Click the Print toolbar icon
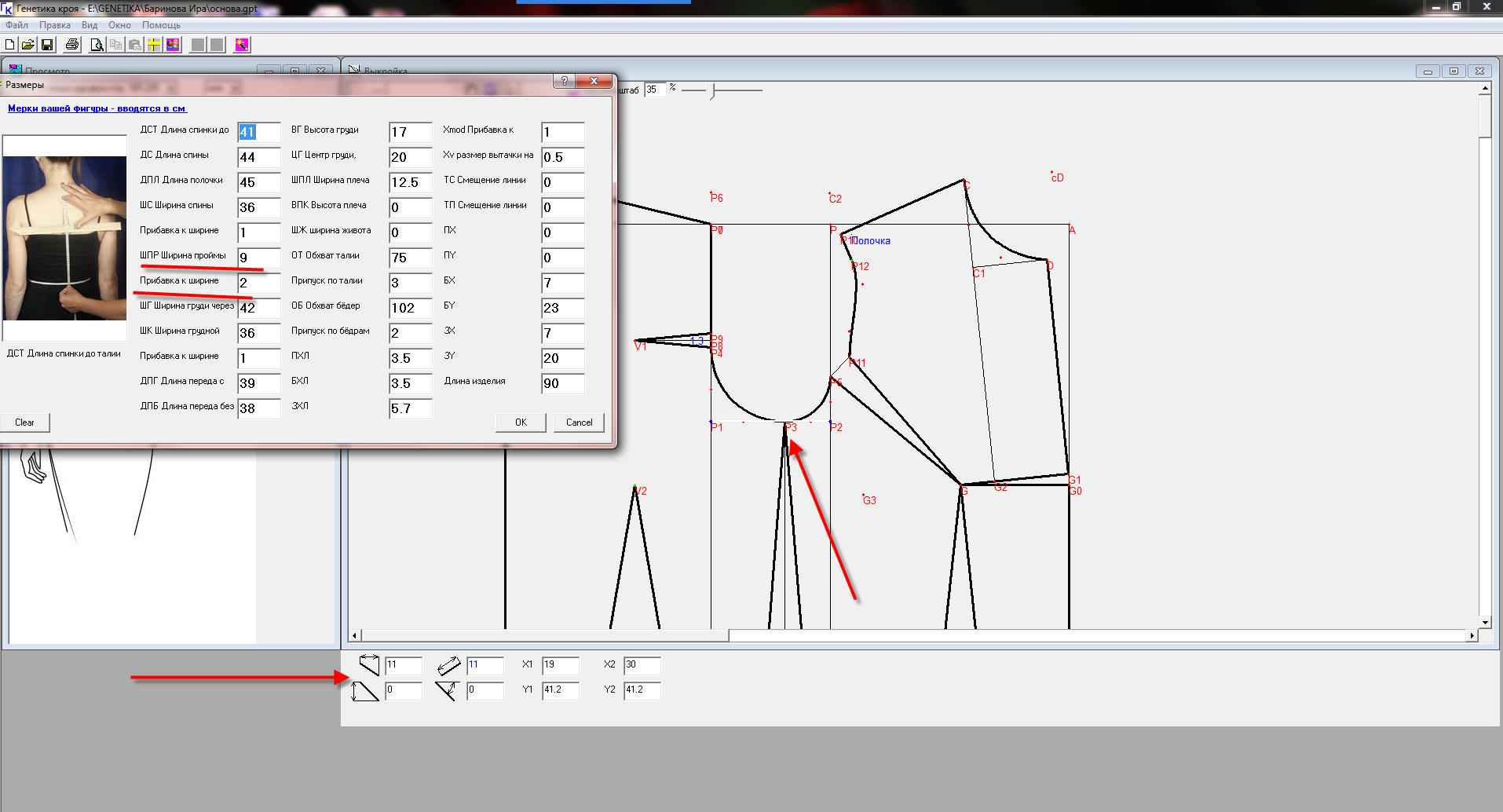This screenshot has height=812, width=1503. pyautogui.click(x=72, y=45)
